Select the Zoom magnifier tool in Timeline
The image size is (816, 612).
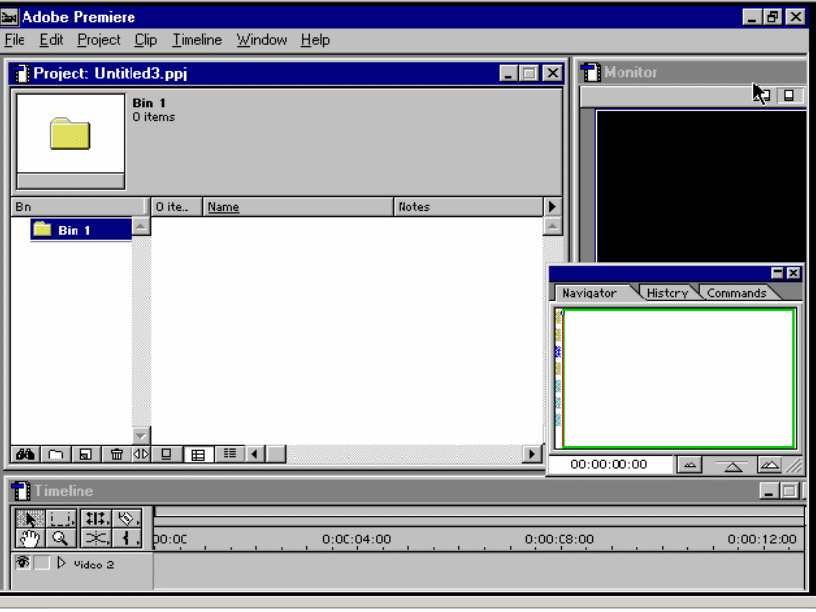[61, 538]
